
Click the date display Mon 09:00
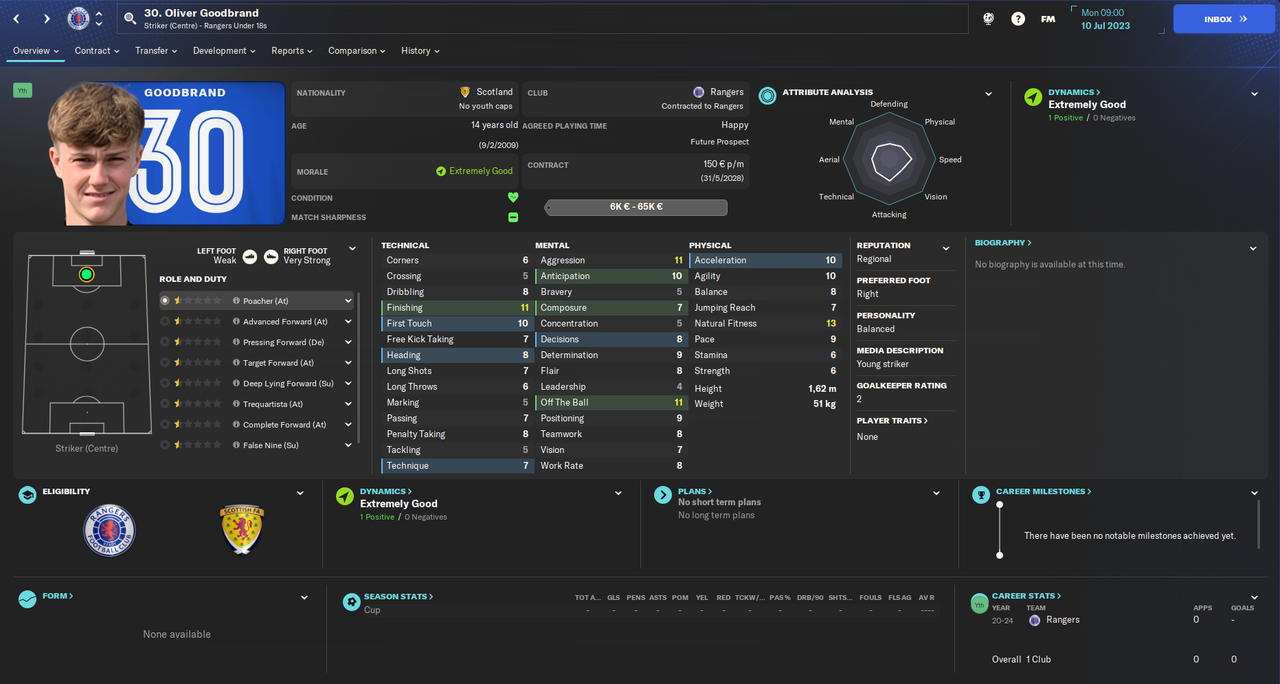(1104, 13)
